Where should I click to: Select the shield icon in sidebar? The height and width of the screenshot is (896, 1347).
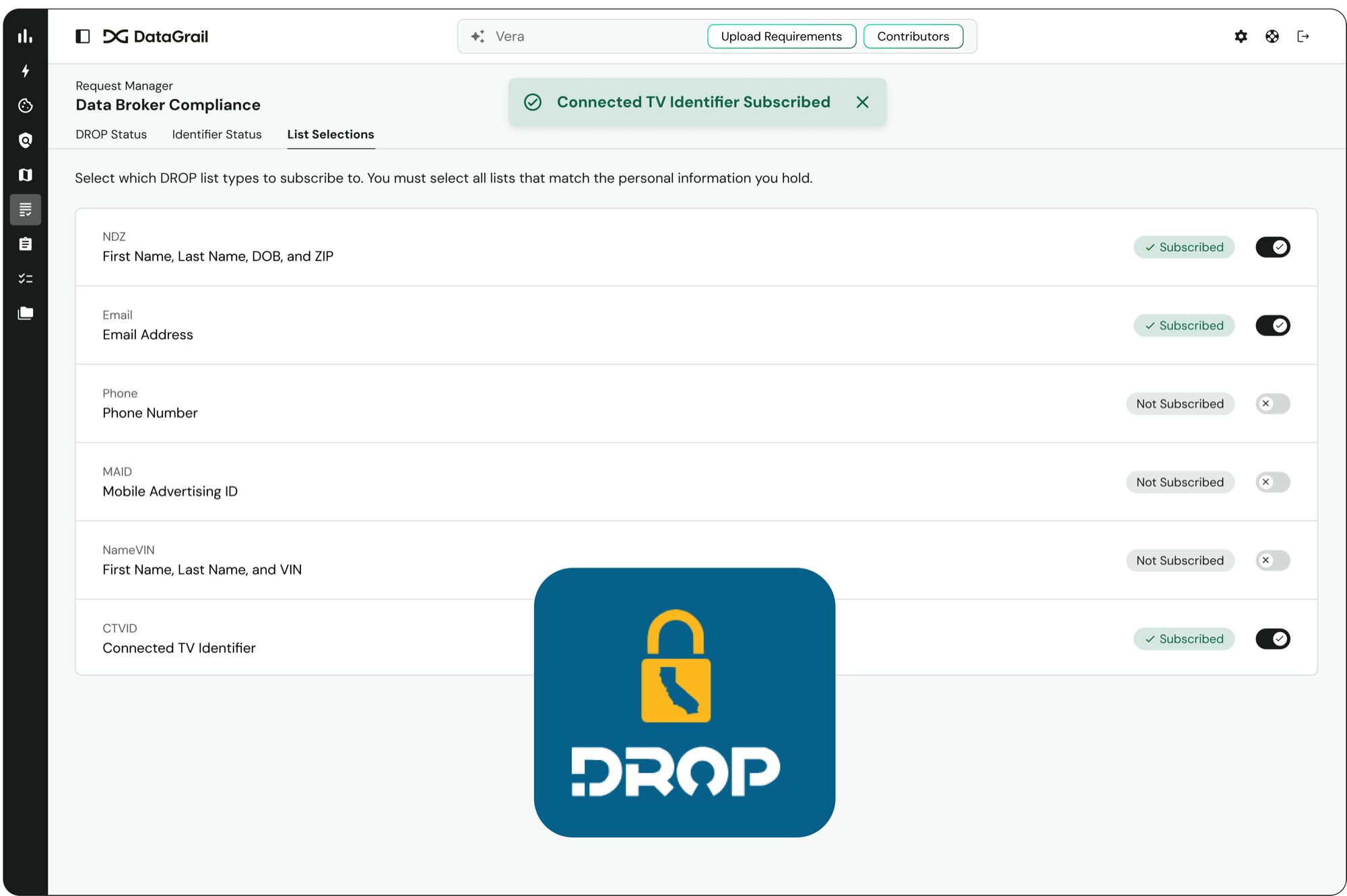tap(26, 140)
